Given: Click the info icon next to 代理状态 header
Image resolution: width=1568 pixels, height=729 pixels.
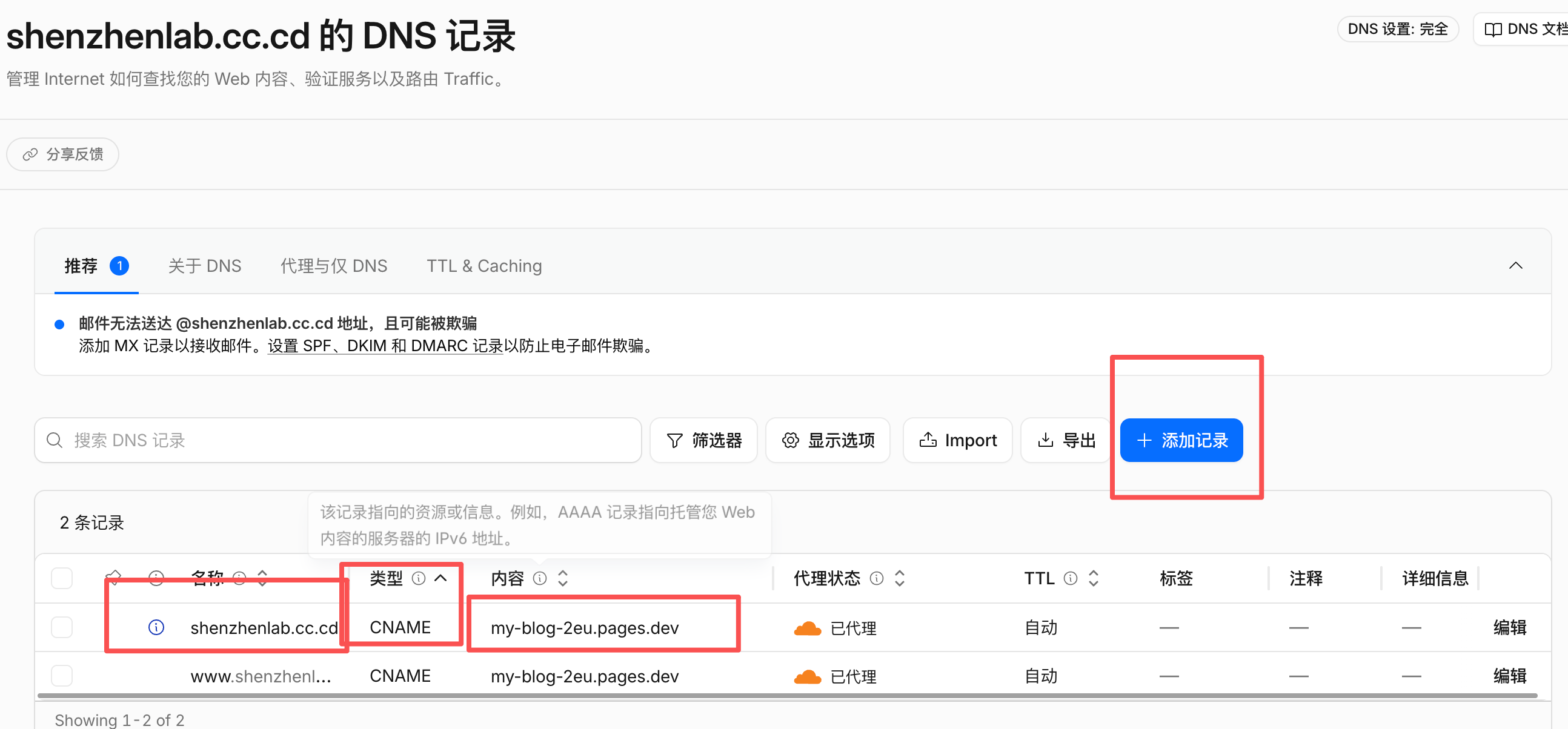Looking at the screenshot, I should click(x=877, y=578).
